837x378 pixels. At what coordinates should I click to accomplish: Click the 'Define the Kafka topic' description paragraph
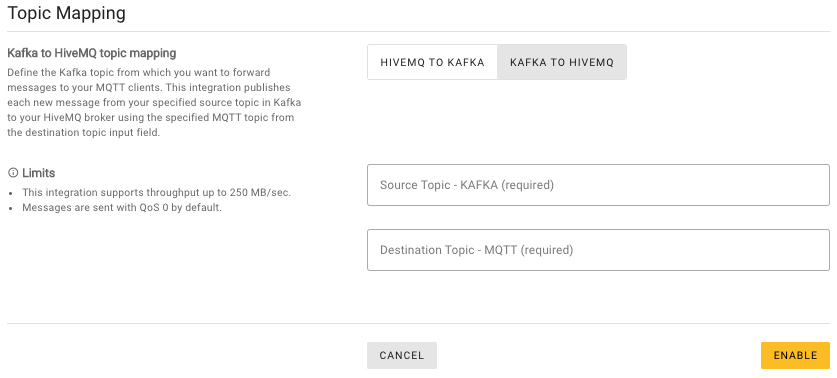coord(154,103)
